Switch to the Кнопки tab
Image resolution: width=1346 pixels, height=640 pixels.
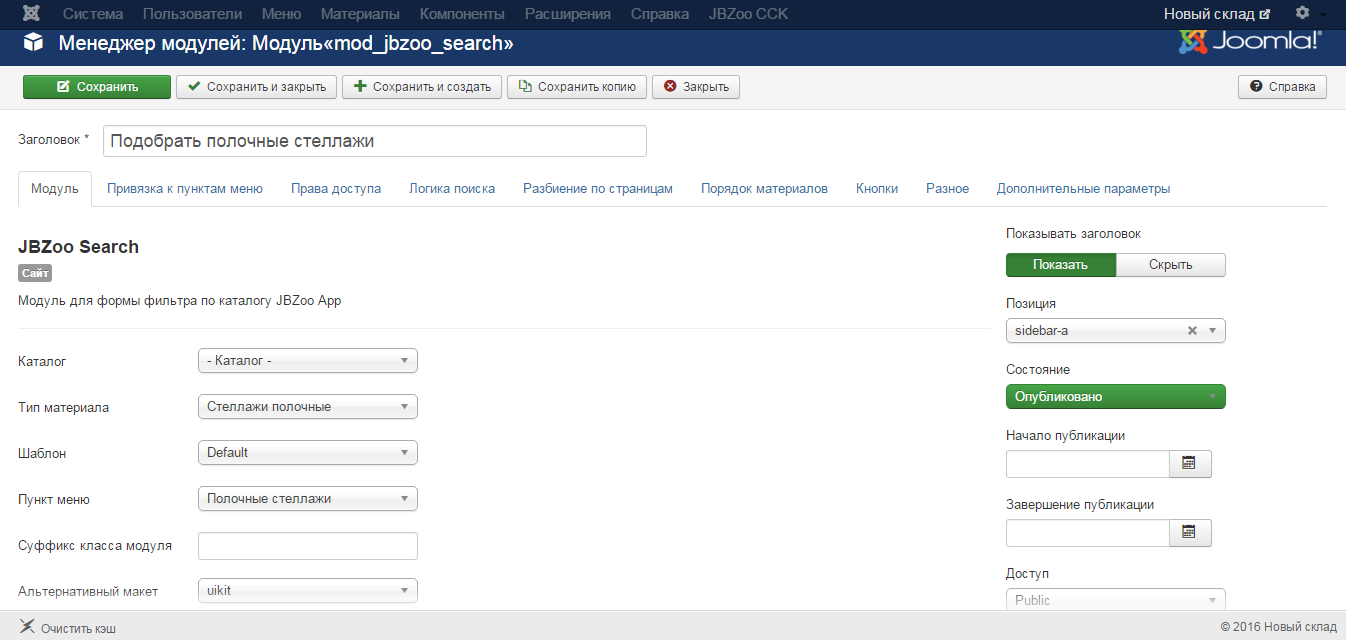(x=877, y=188)
